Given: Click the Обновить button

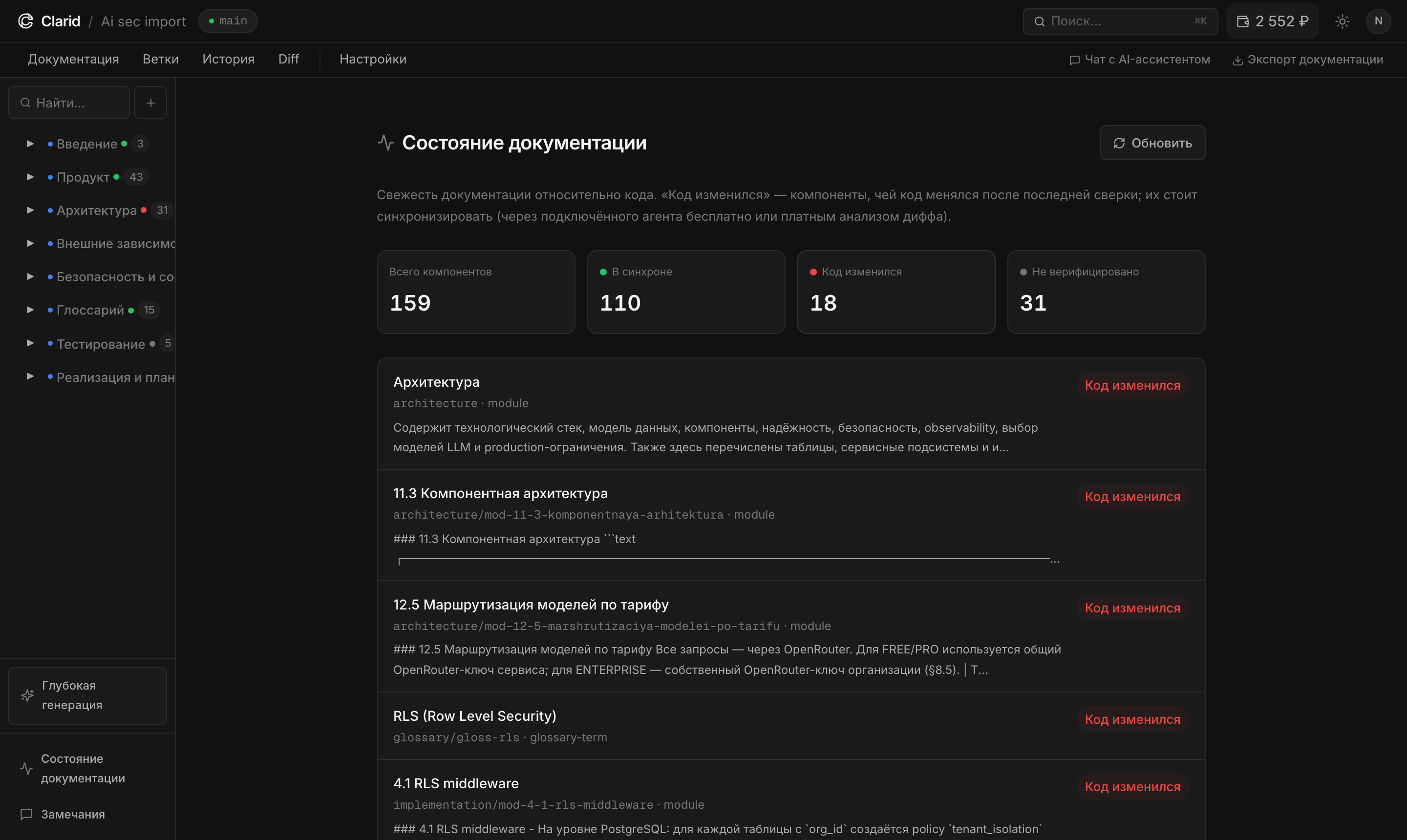Looking at the screenshot, I should (x=1152, y=143).
